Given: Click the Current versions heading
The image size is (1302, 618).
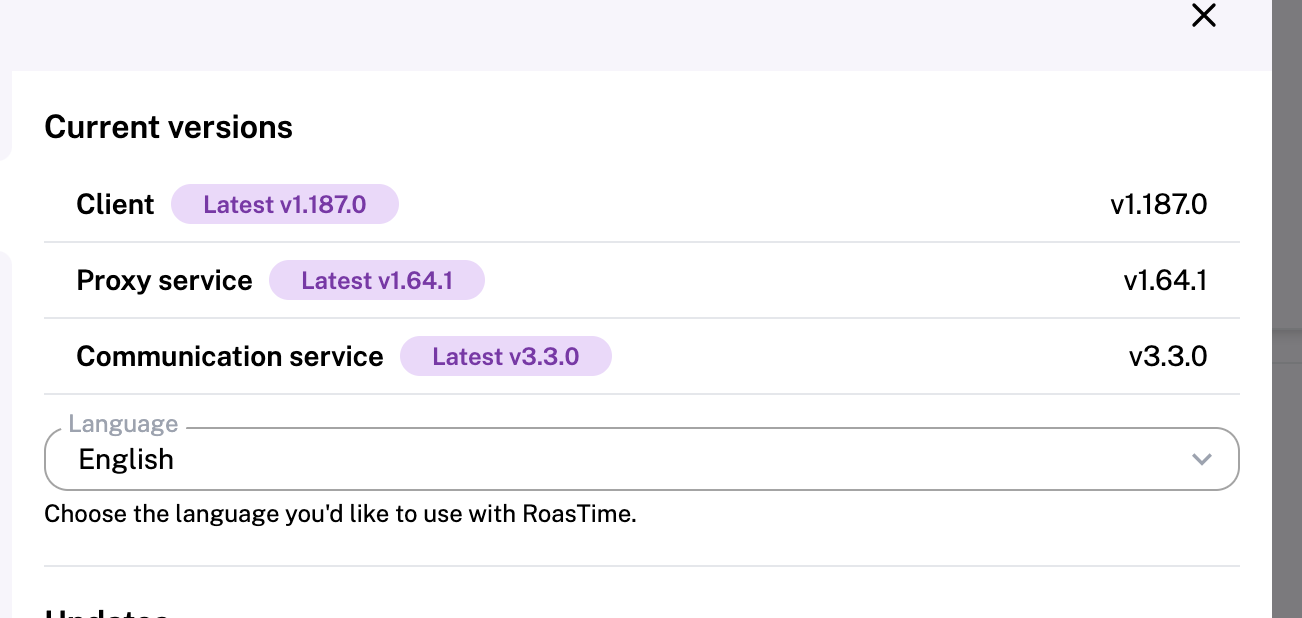Looking at the screenshot, I should (168, 128).
